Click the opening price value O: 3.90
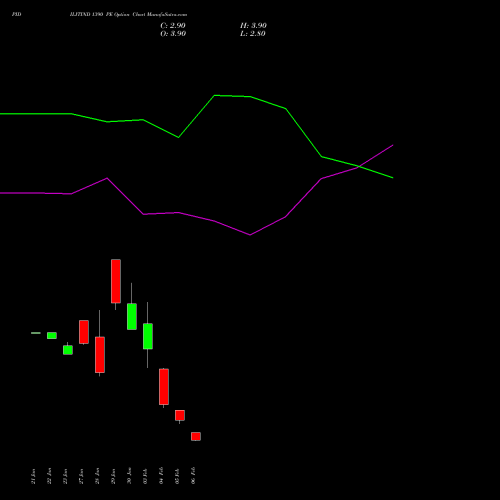 (x=173, y=34)
